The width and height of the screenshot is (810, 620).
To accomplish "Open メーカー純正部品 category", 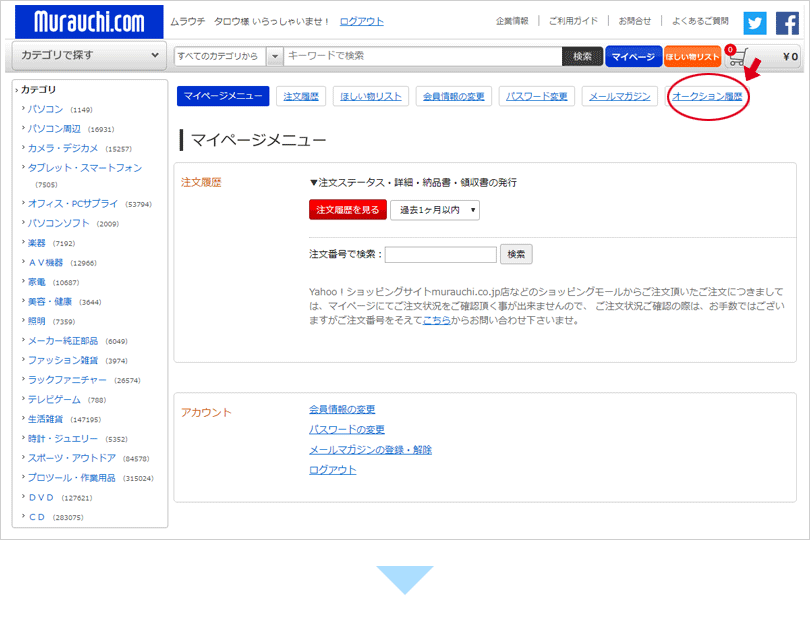I will (63, 340).
